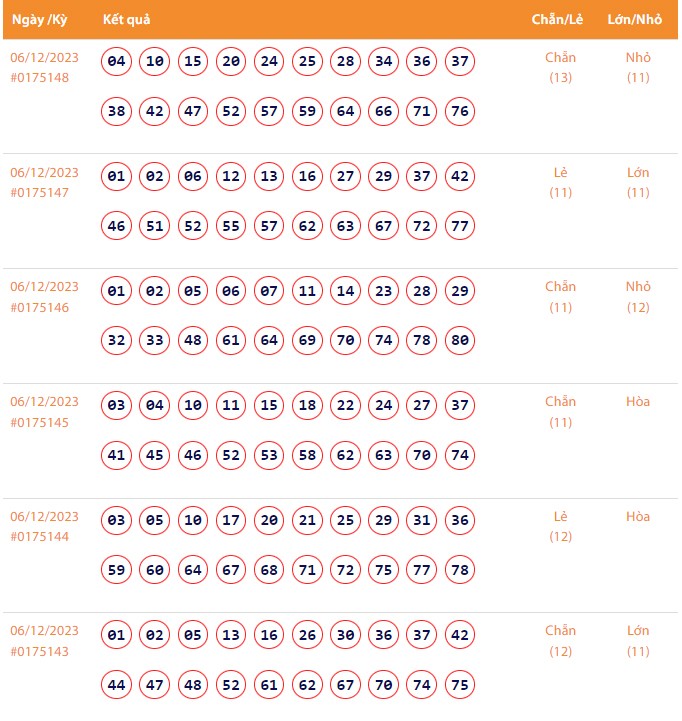Click the number 30 result ball
682x721 pixels.
click(x=346, y=635)
